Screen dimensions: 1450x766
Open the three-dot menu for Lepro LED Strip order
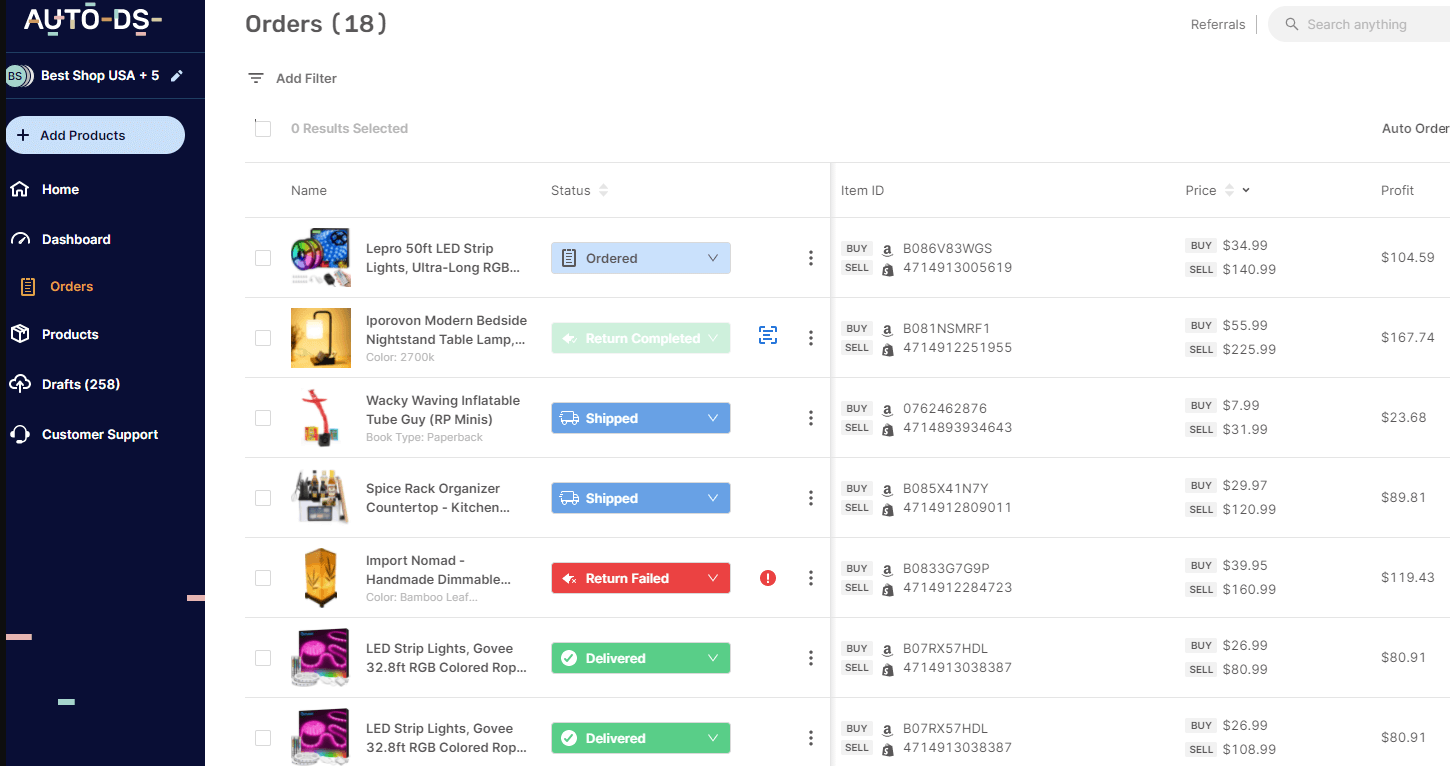coord(811,258)
